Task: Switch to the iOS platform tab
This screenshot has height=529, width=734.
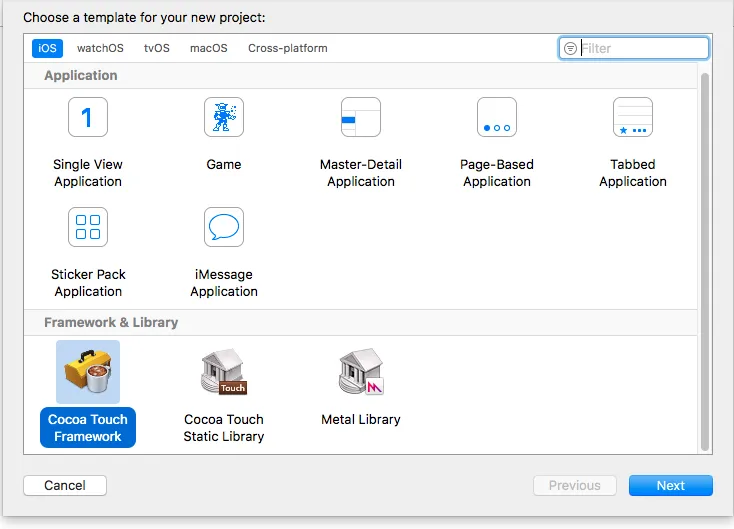Action: point(47,48)
